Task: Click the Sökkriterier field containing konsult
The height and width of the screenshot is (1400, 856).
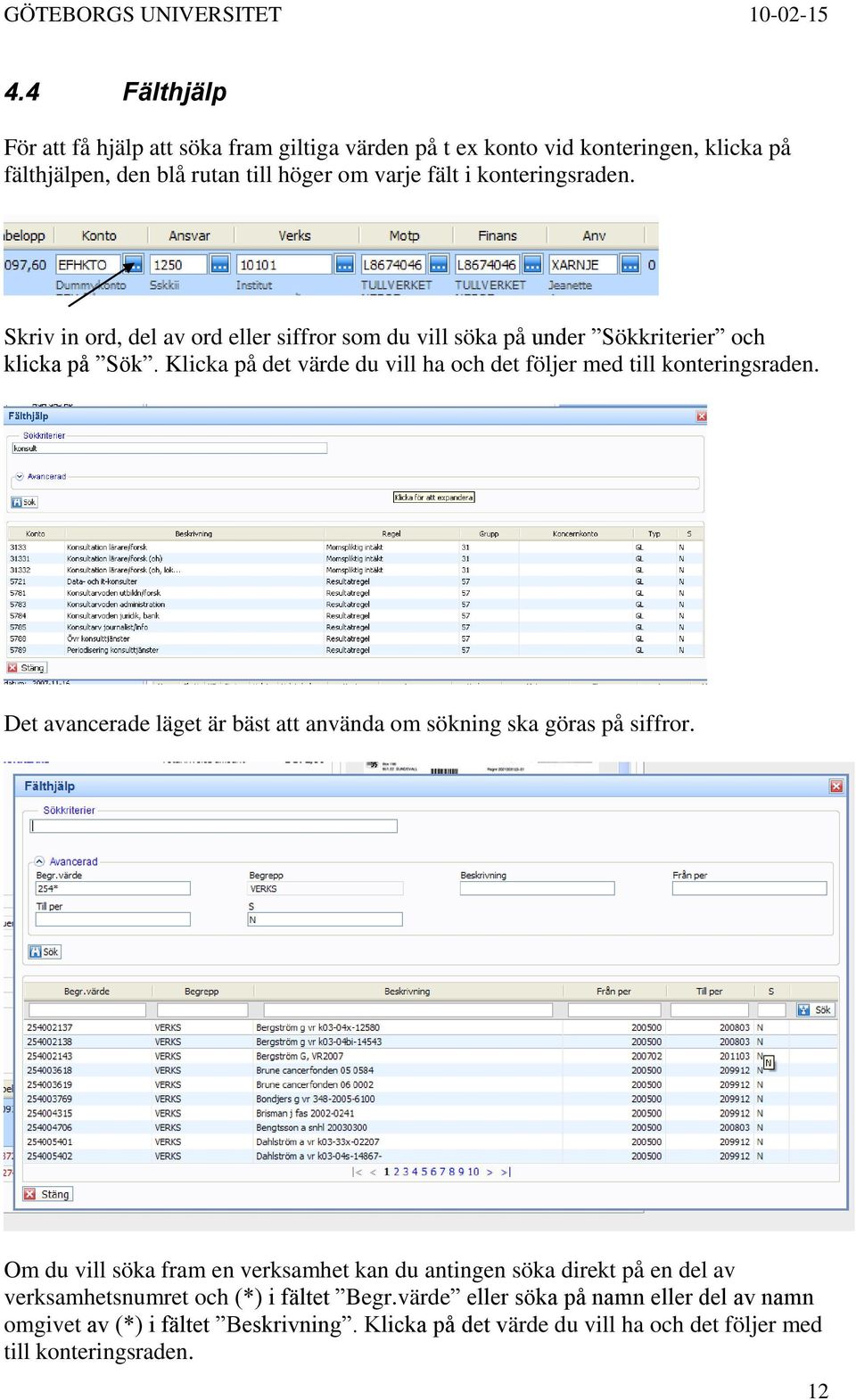Action: click(169, 449)
